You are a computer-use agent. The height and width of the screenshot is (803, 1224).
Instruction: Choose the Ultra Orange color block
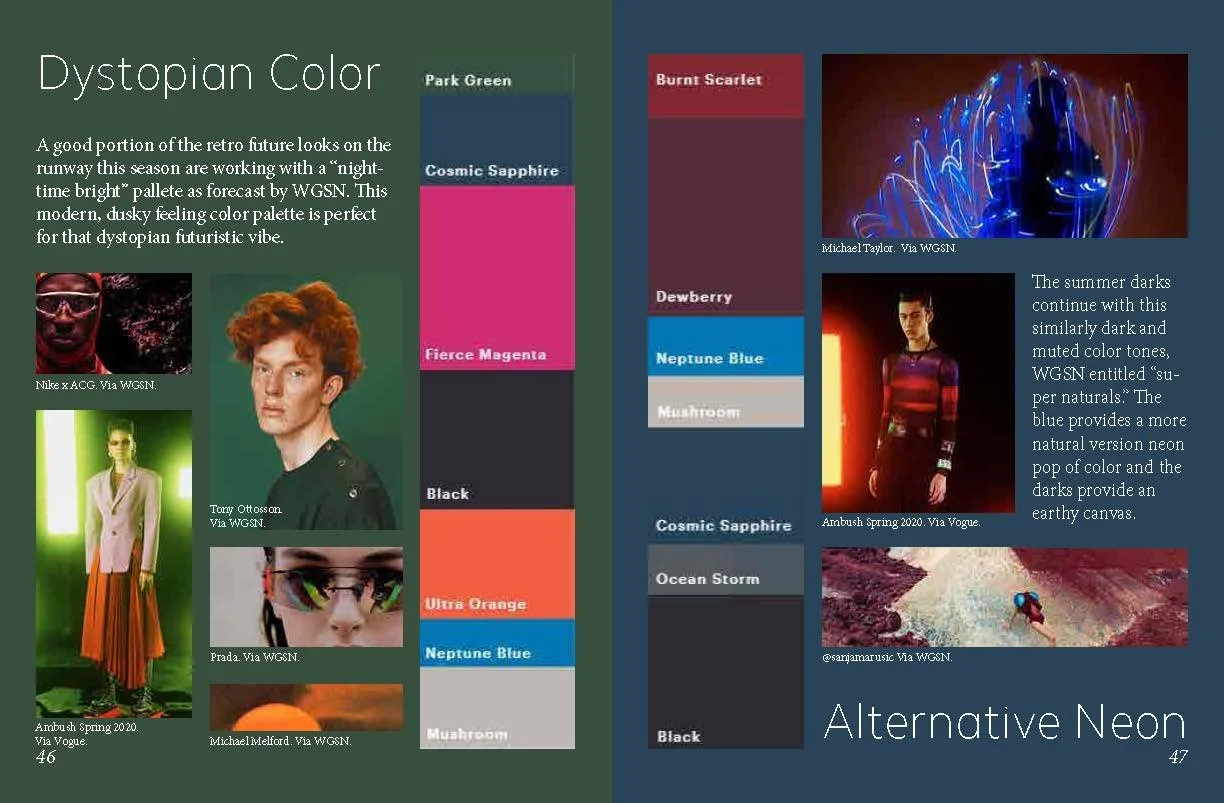point(497,564)
